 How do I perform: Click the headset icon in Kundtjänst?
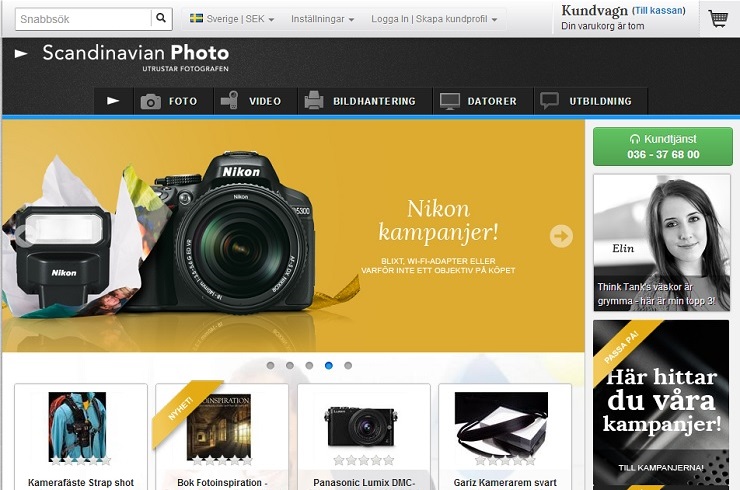point(635,139)
